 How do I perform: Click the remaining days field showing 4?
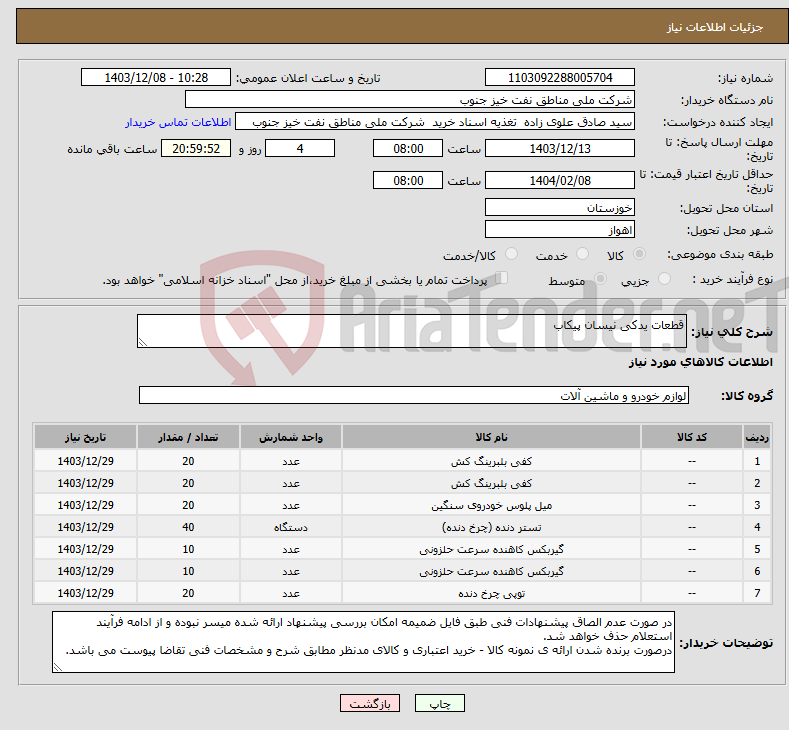coord(300,148)
